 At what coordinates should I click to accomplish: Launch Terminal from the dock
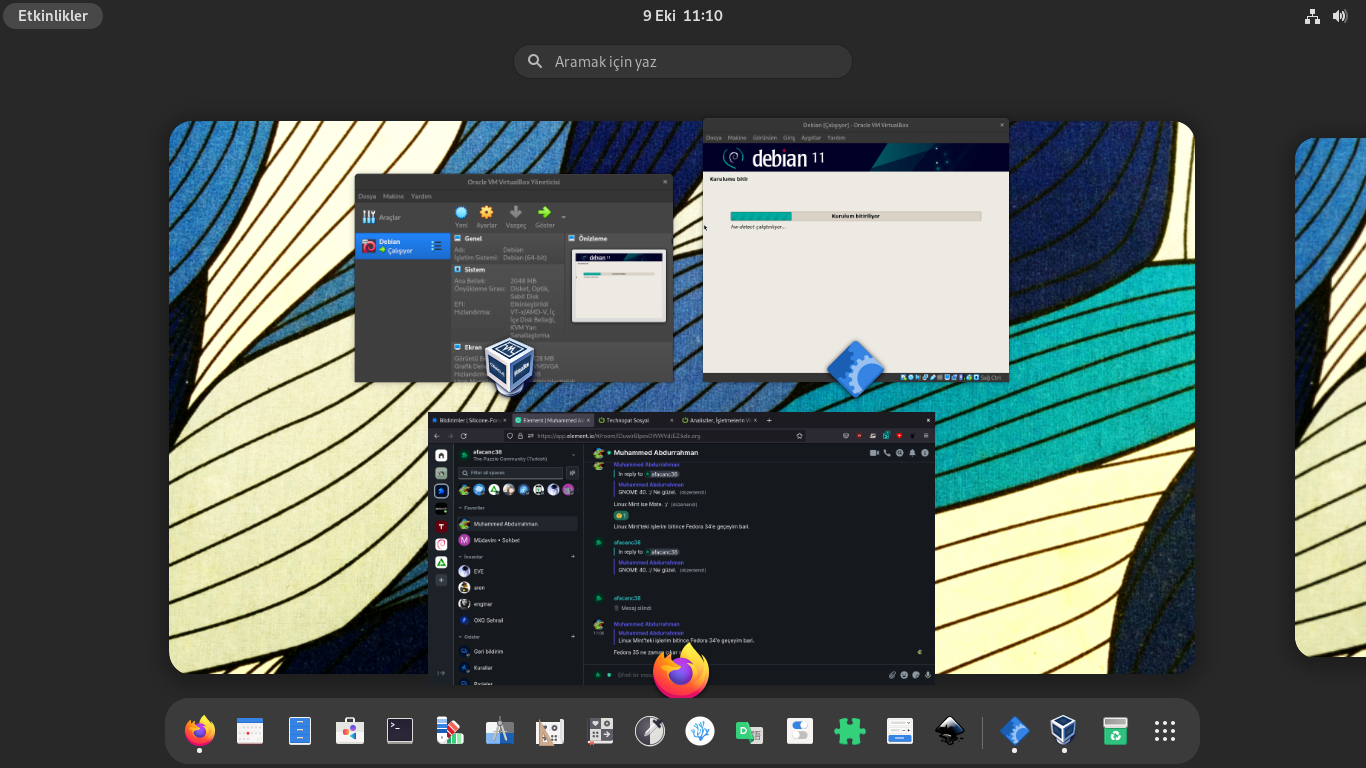pos(400,731)
